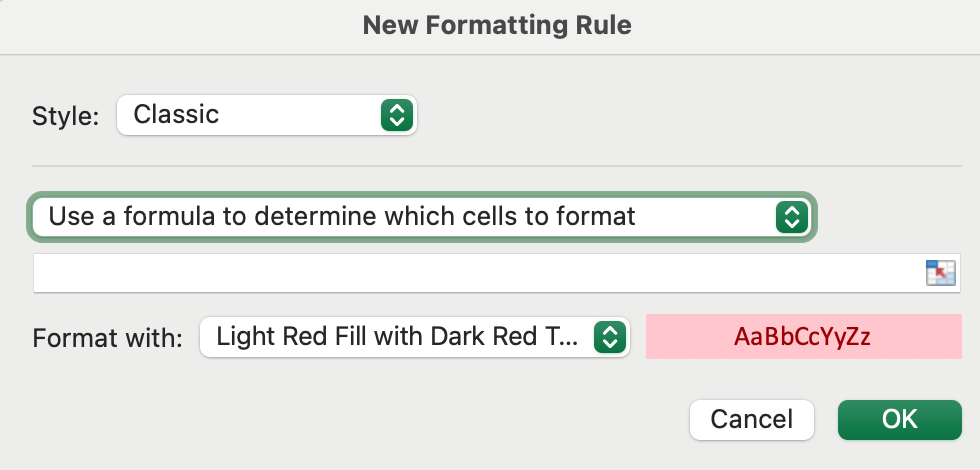Open the 'Use a formula' rule type dropdown

(422, 217)
